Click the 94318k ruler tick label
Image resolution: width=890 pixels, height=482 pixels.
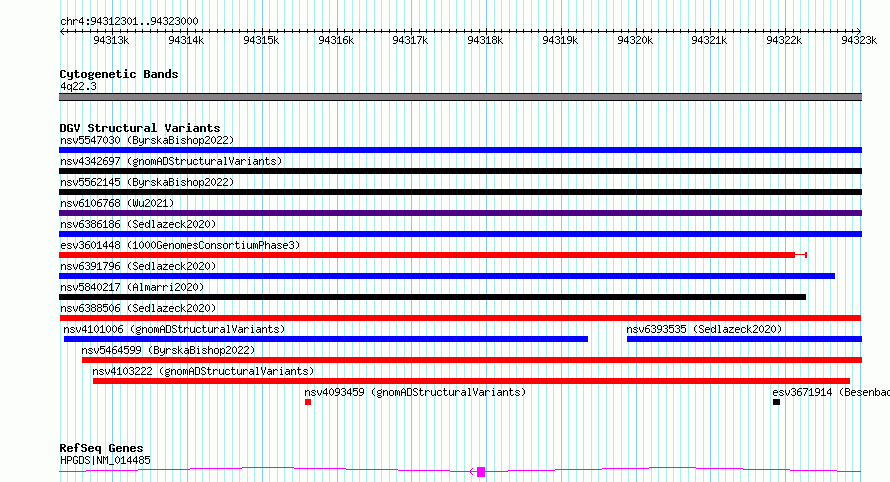pos(485,40)
